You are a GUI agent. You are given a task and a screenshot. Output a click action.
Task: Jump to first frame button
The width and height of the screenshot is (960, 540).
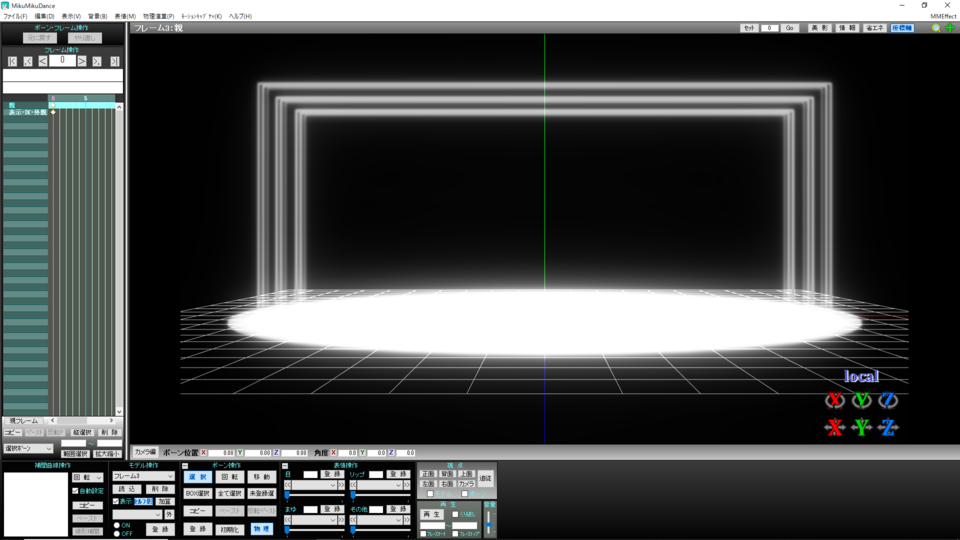tap(12, 61)
